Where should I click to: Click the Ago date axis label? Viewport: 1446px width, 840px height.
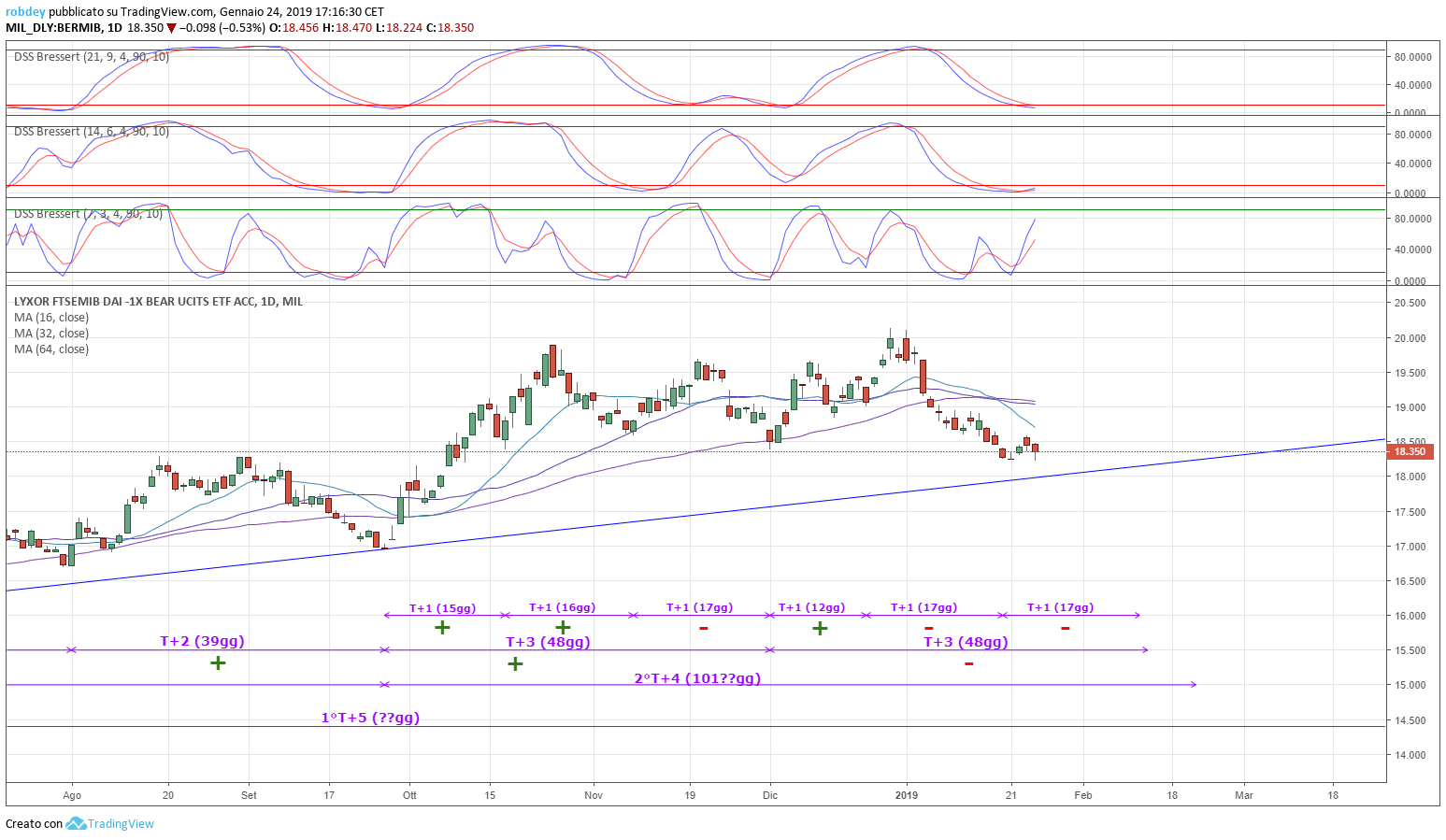point(72,795)
